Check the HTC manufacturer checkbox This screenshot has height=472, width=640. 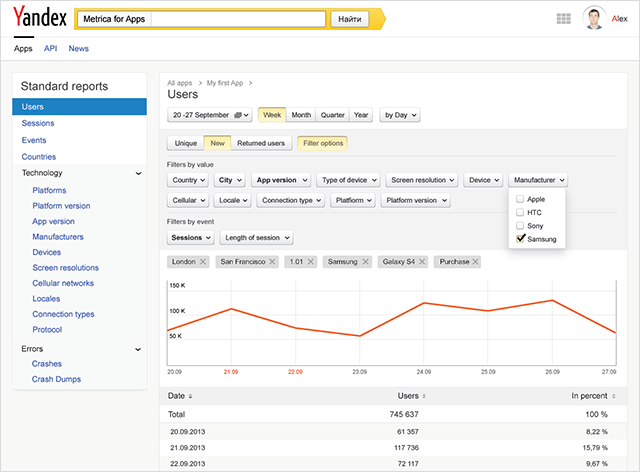(x=519, y=212)
